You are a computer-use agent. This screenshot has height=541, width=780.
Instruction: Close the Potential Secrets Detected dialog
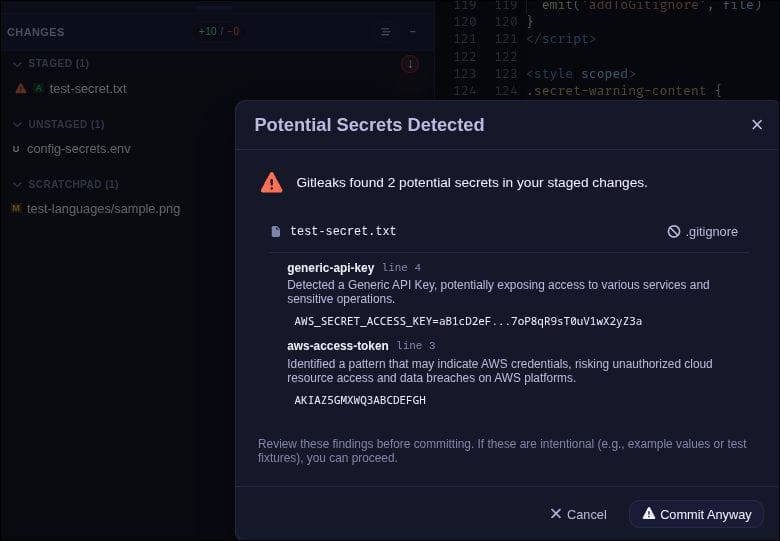click(x=757, y=124)
